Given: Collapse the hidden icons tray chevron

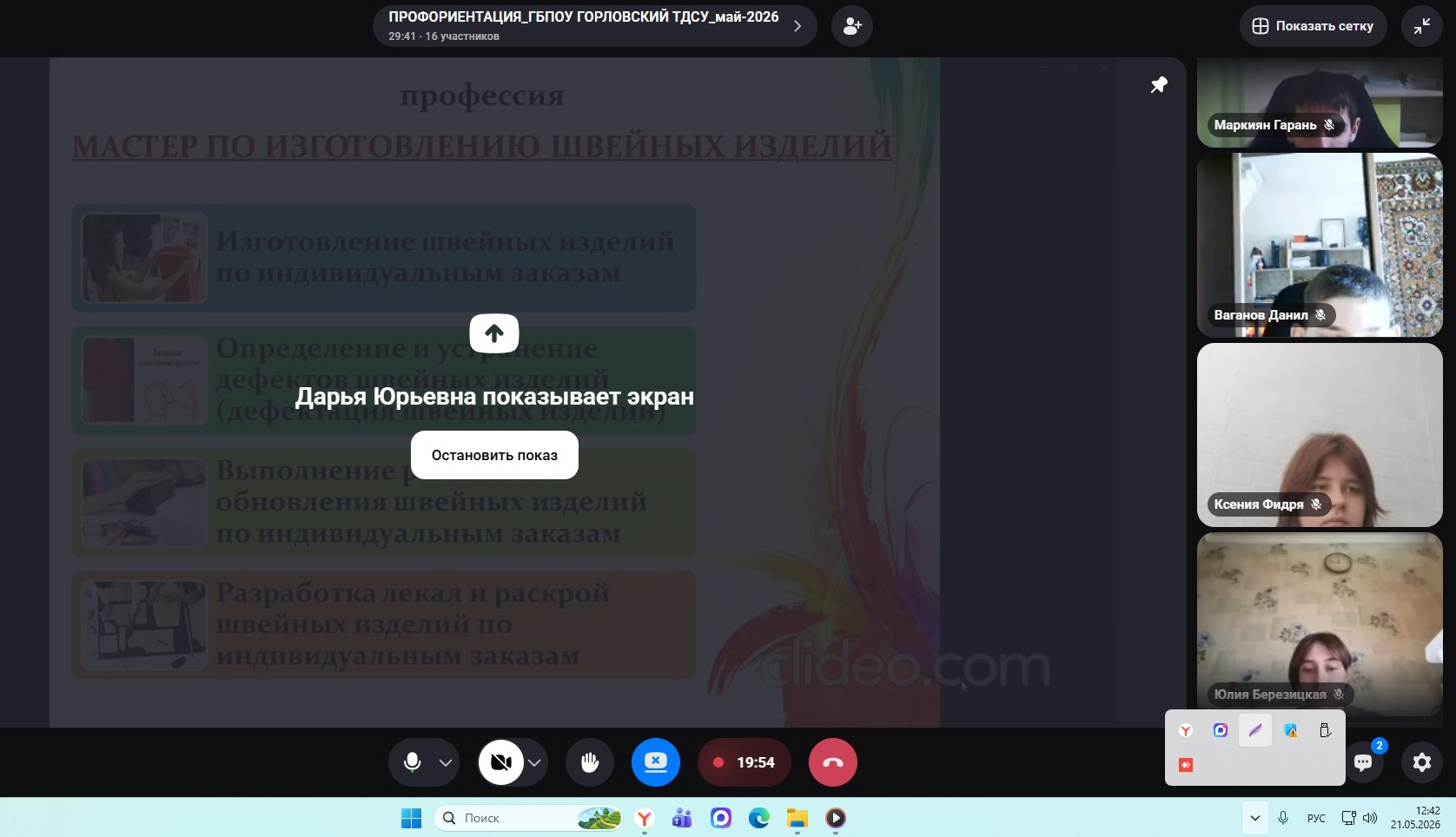Looking at the screenshot, I should tap(1254, 818).
